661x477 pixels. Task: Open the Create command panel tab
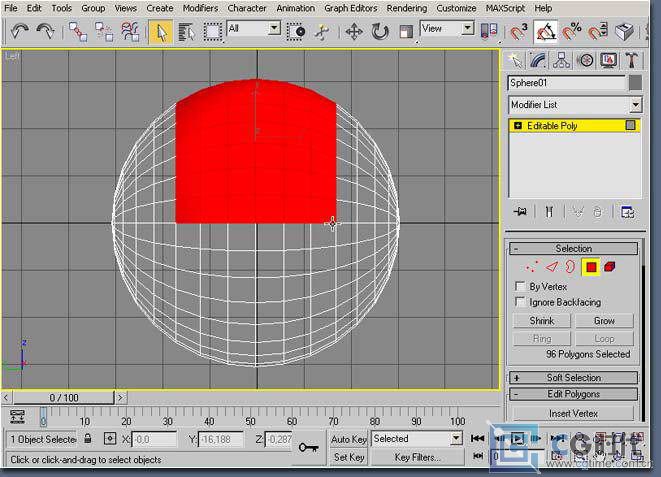point(515,61)
